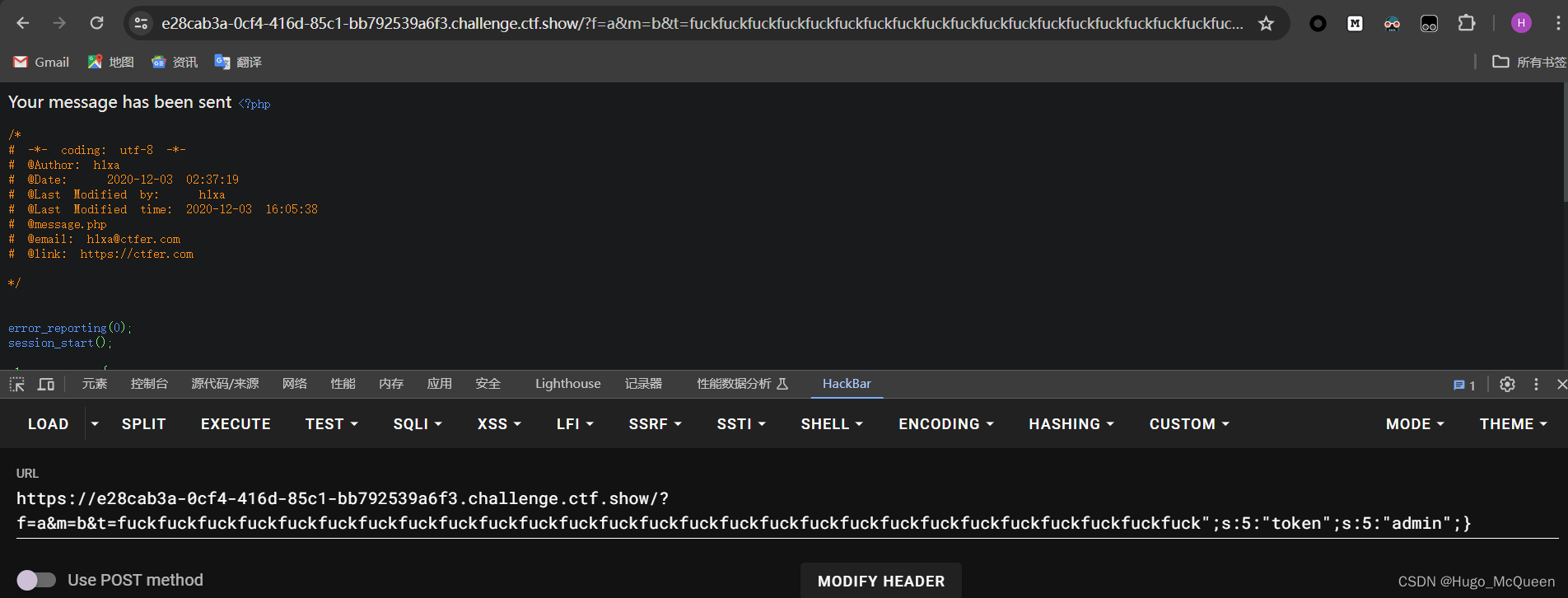Expand the SSTI dropdown

[741, 424]
